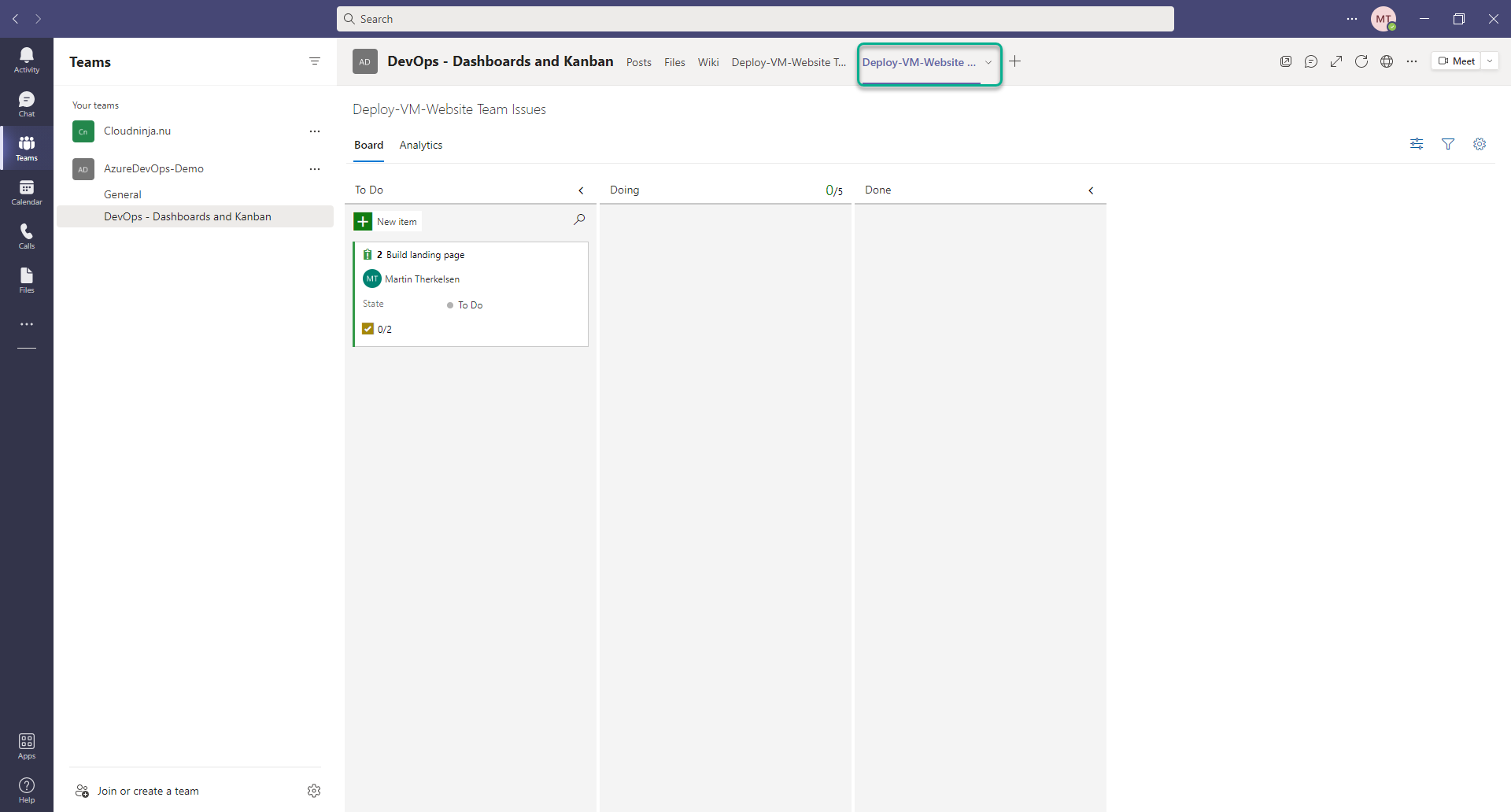Select the Board view tab
Screen dimensions: 1511x812
click(x=368, y=146)
